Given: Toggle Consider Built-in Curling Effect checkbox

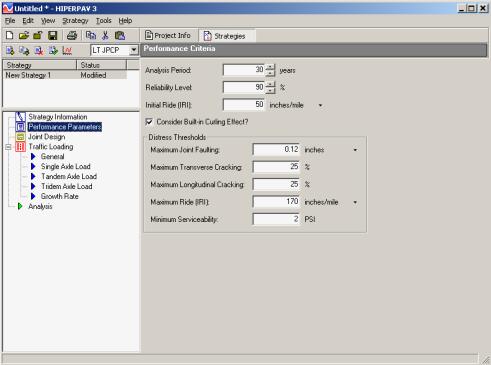Looking at the screenshot, I should pyautogui.click(x=149, y=122).
